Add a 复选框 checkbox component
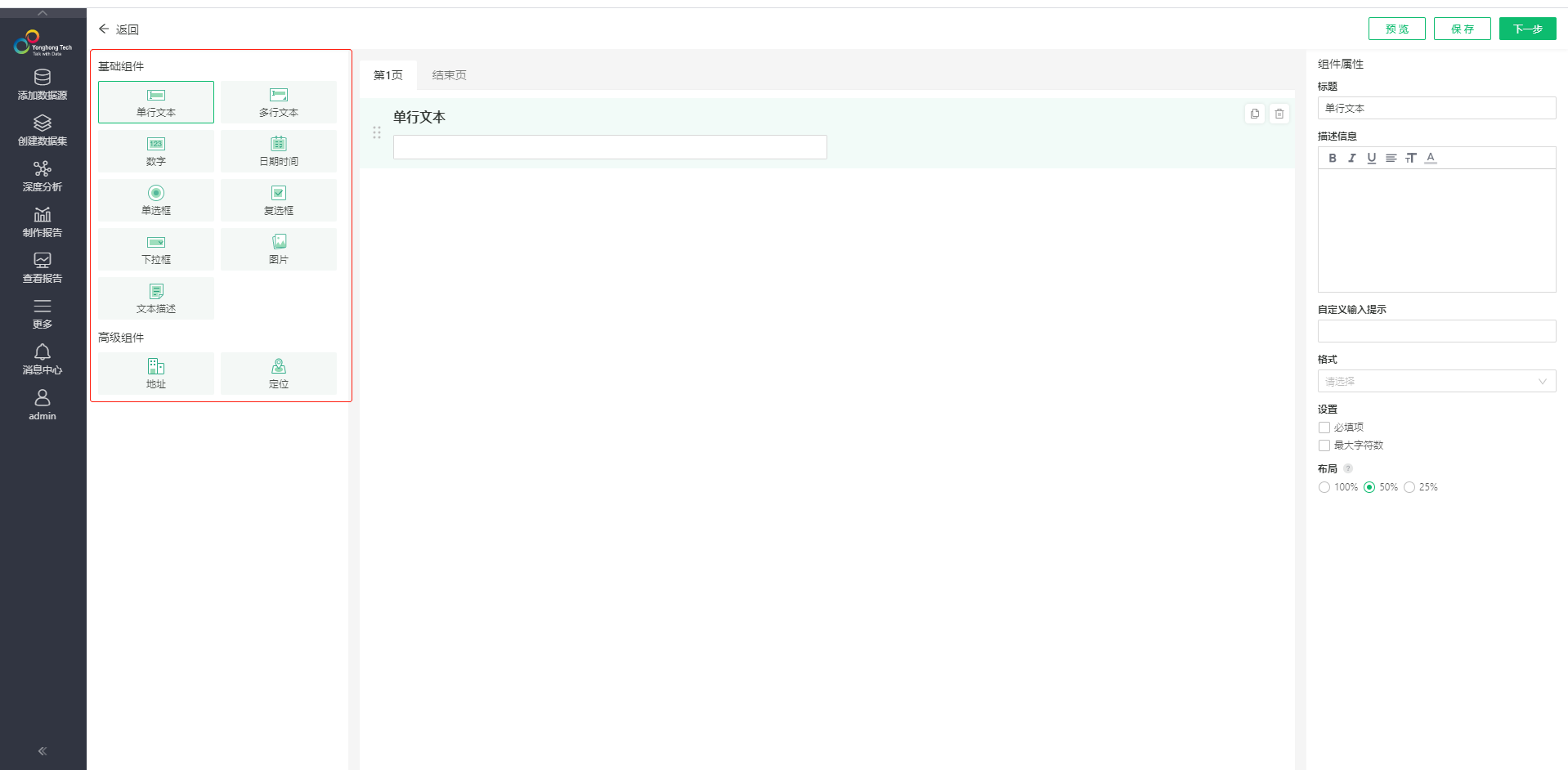Viewport: 1568px width, 770px height. [x=279, y=200]
